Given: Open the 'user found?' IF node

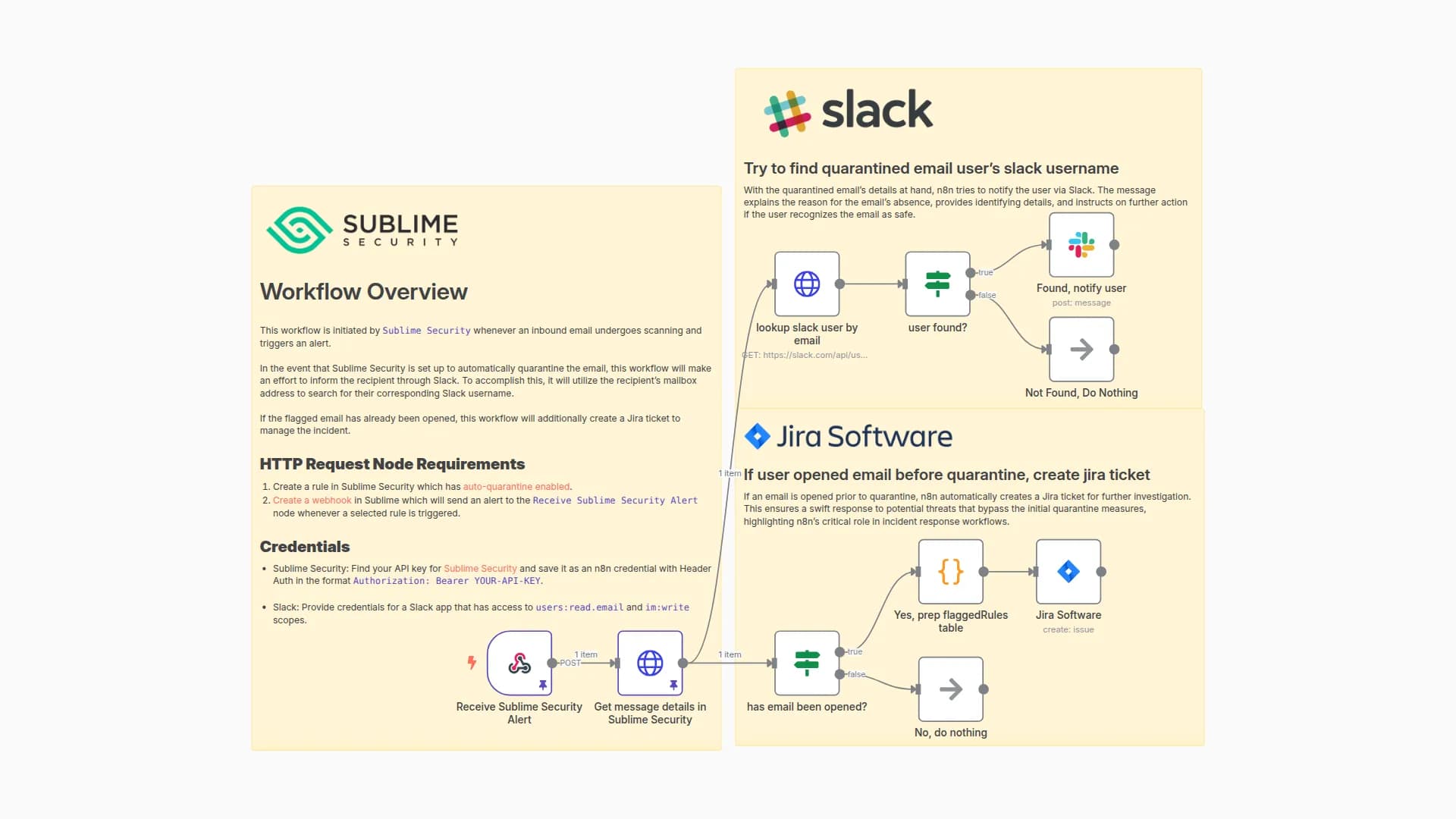Looking at the screenshot, I should point(937,284).
